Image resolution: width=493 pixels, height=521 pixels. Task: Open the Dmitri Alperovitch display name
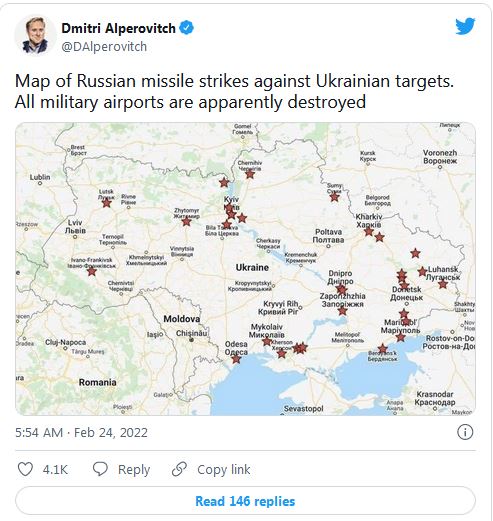pyautogui.click(x=118, y=28)
